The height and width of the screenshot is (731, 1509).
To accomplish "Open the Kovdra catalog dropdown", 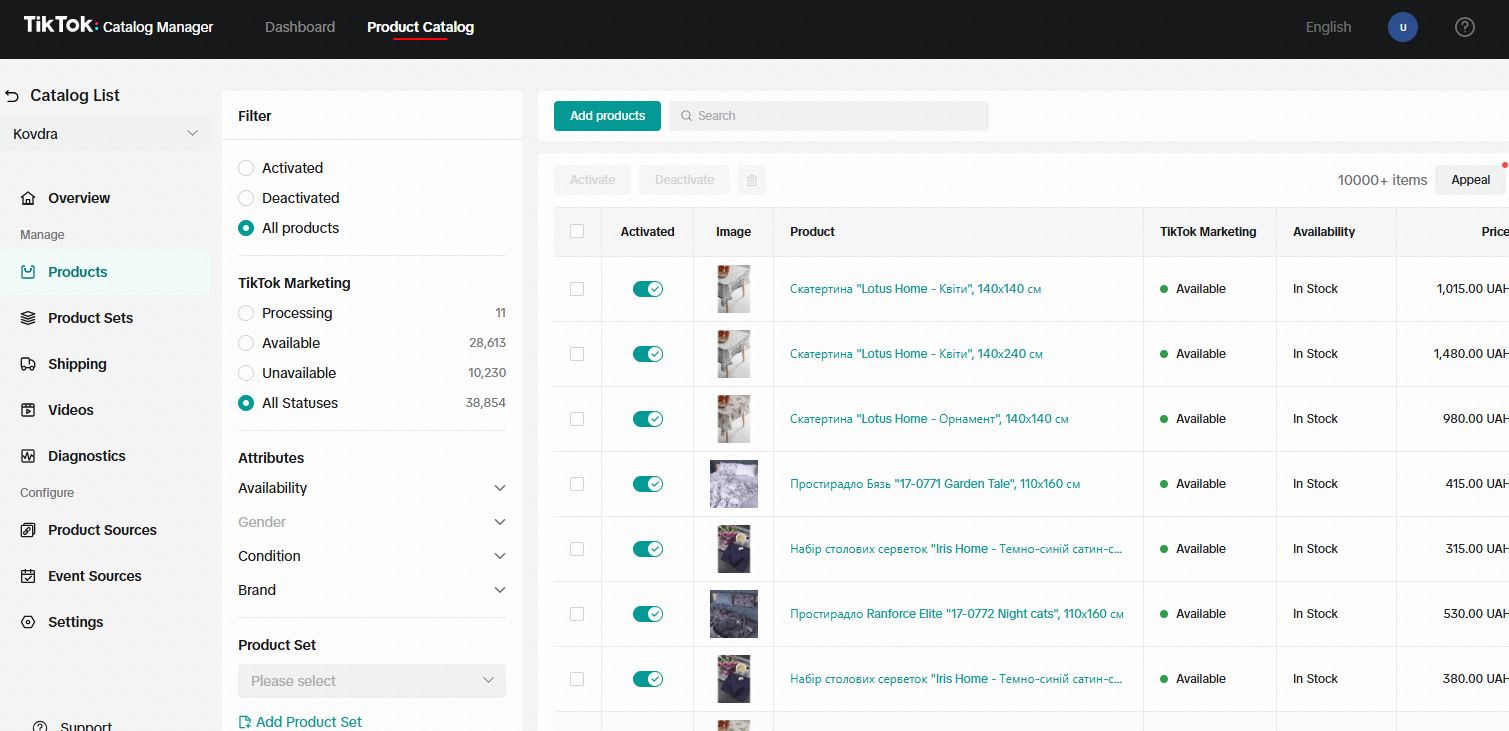I will coord(106,134).
